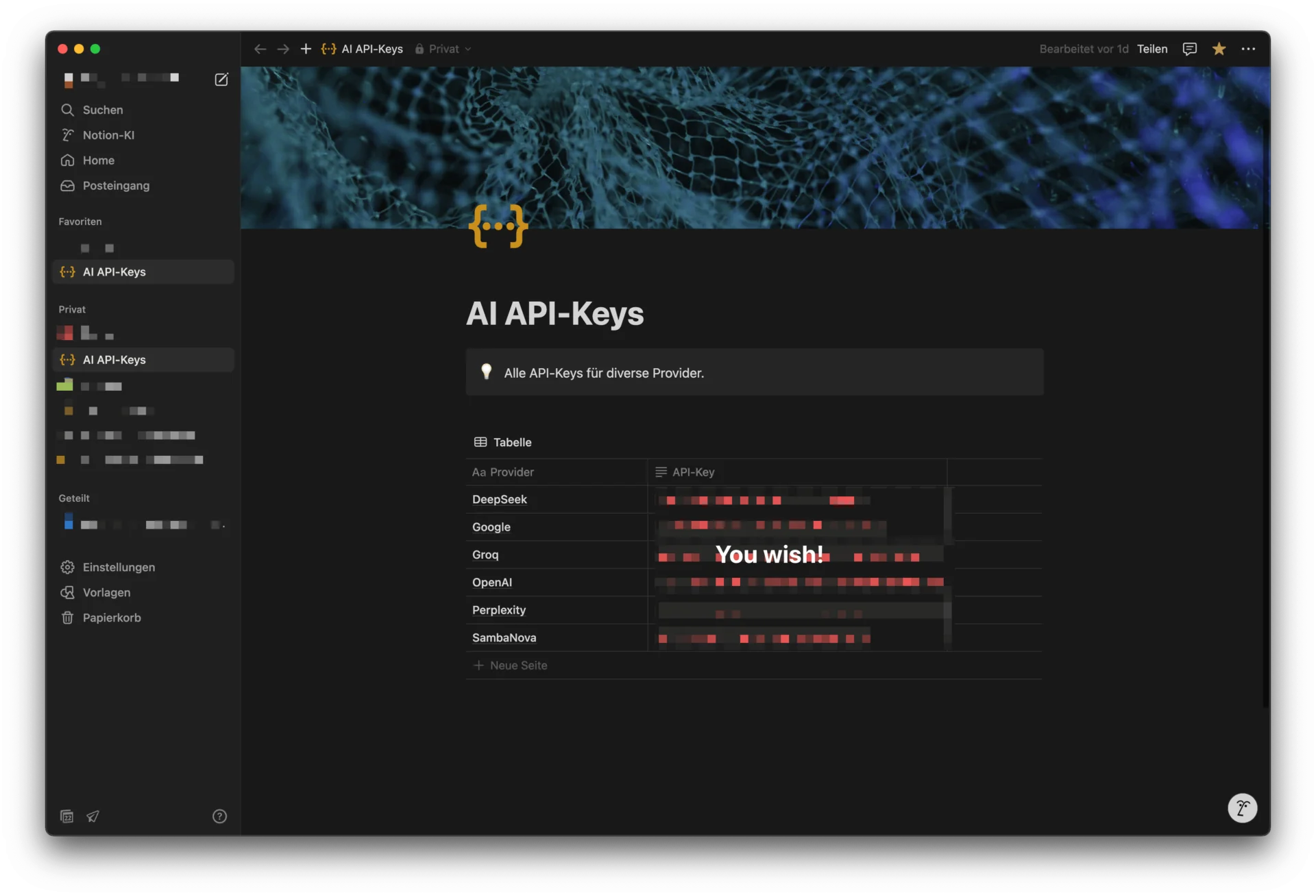
Task: Open the calendar icon at sidebar bottom
Action: pyautogui.click(x=67, y=816)
